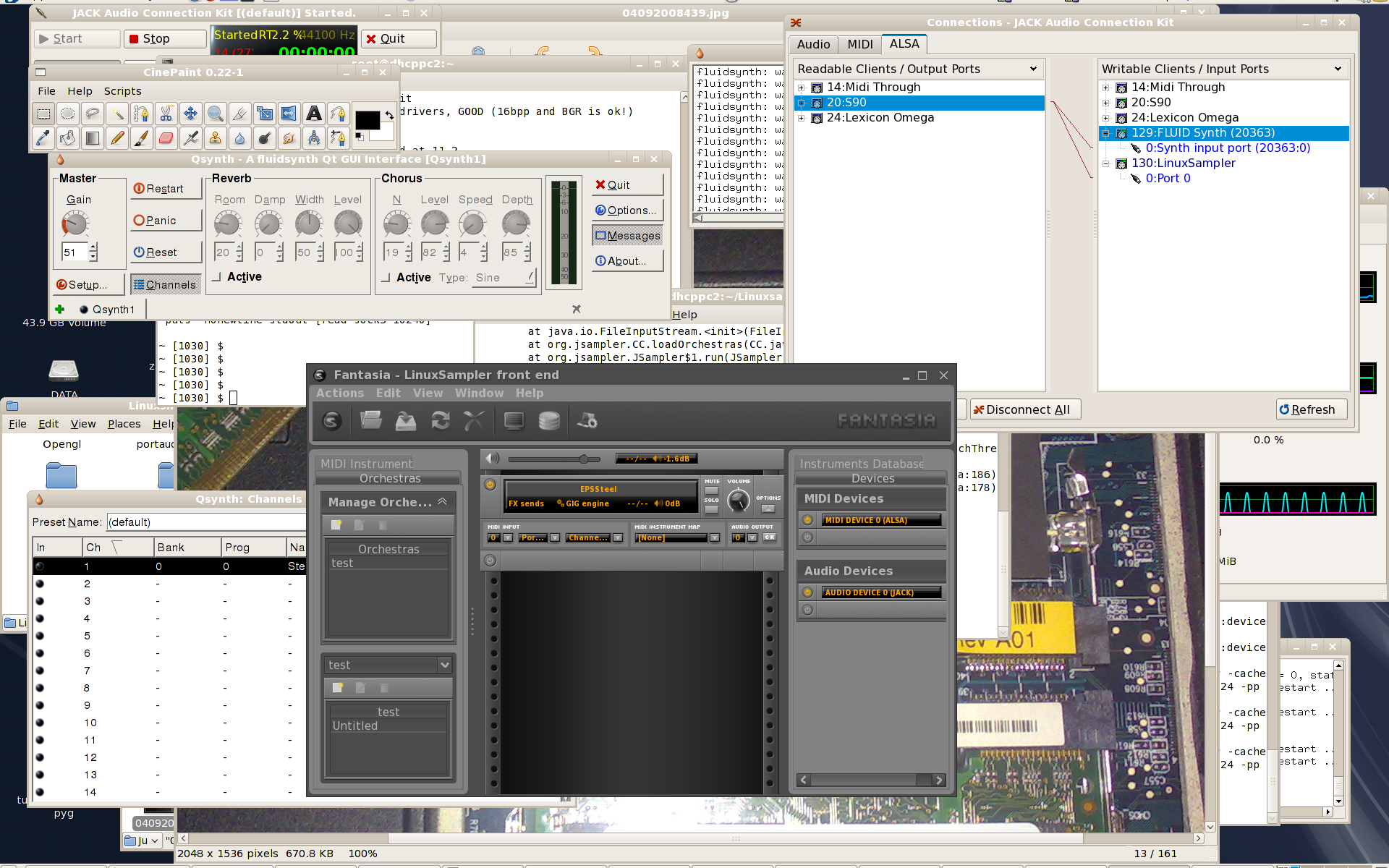Click the Preset Name input field
This screenshot has width=1389, height=868.
tap(206, 522)
